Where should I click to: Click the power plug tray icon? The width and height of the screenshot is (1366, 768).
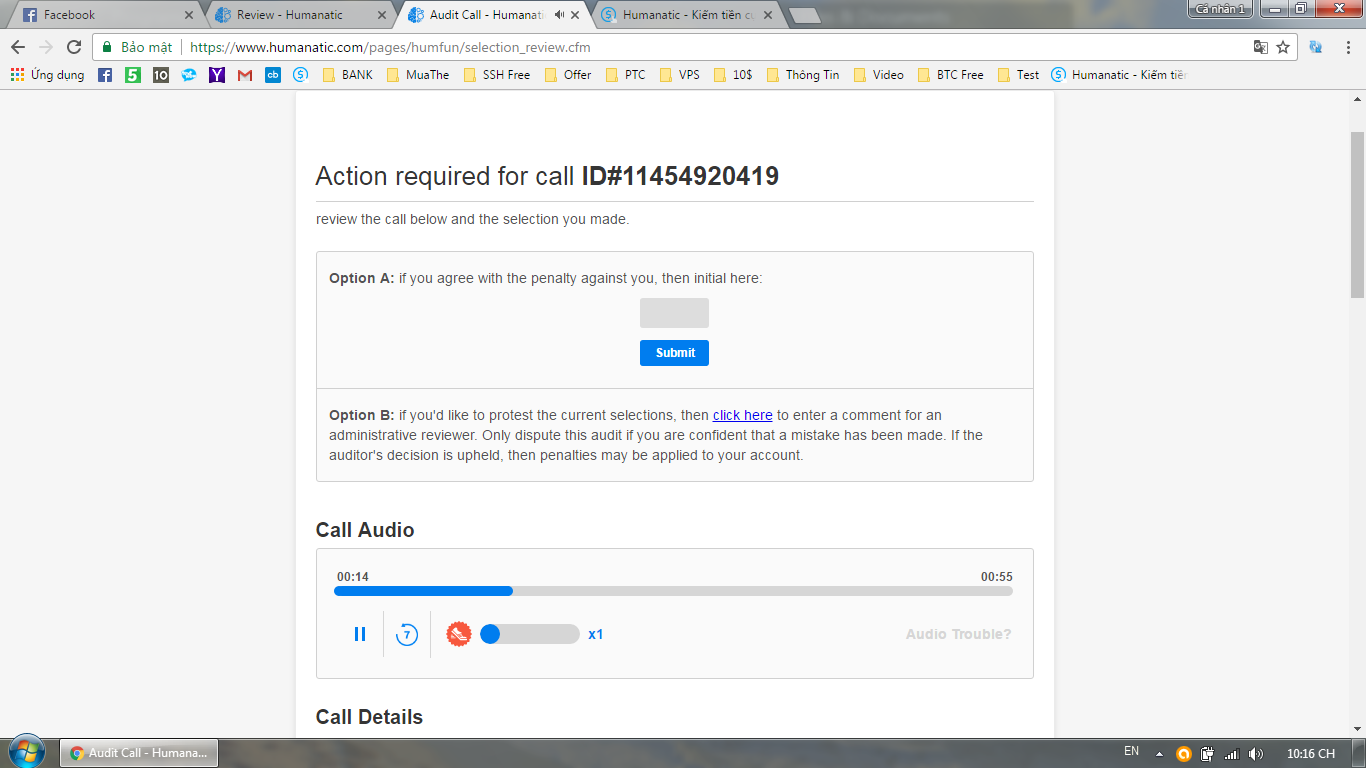point(1208,754)
